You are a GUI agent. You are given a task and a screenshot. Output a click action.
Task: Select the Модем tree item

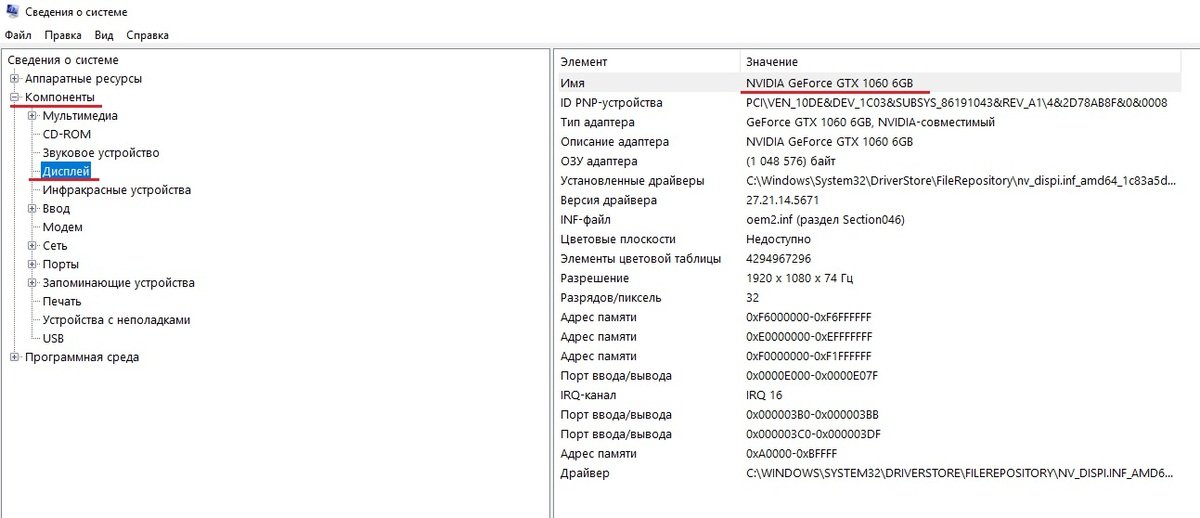click(62, 227)
